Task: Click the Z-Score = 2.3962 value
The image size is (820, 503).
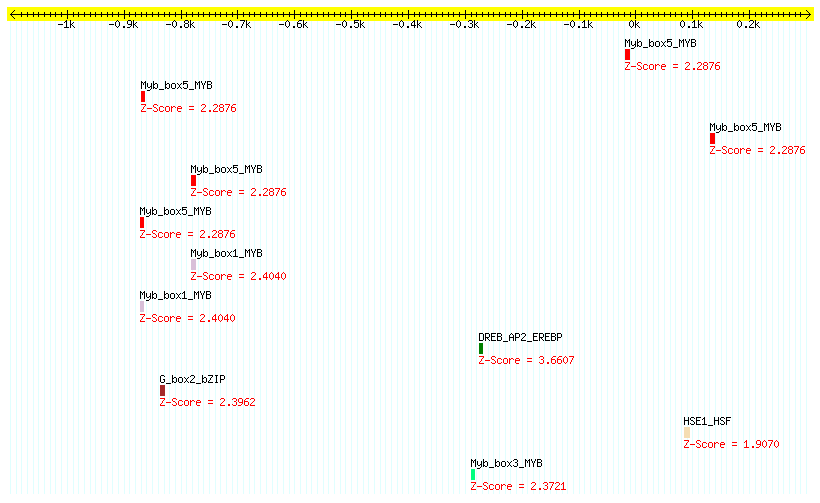Action: coord(207,402)
